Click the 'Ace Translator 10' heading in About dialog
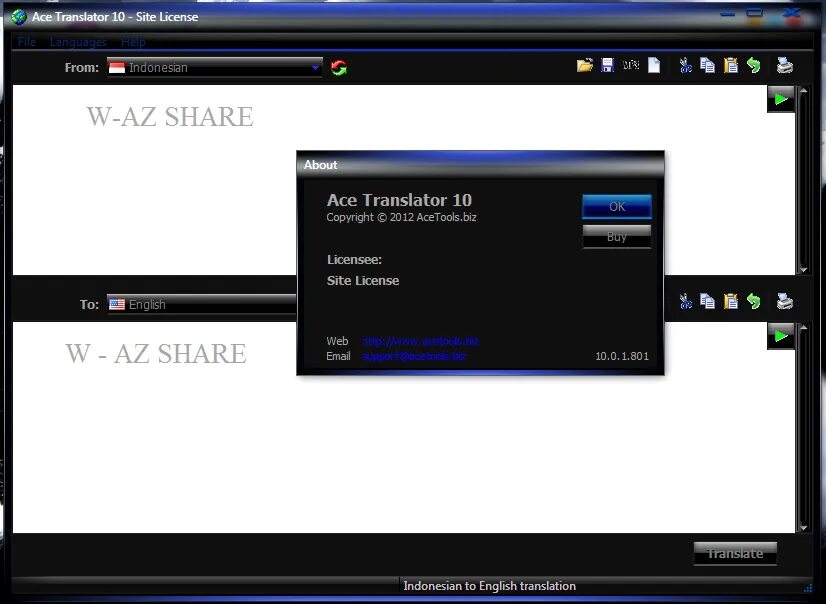 tap(399, 200)
